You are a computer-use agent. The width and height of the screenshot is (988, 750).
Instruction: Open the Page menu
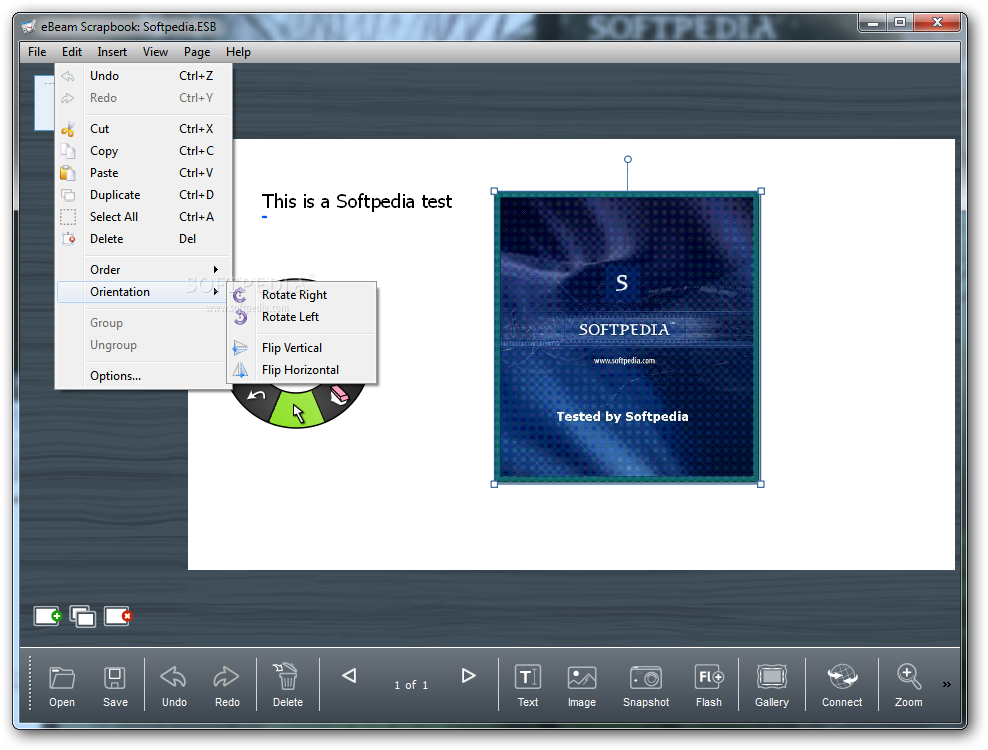[197, 52]
